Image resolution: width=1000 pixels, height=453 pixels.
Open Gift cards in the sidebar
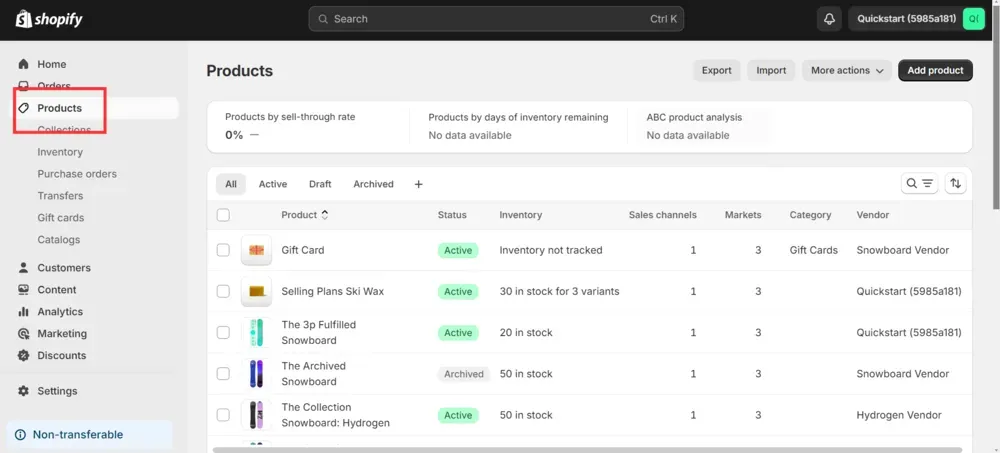(61, 218)
